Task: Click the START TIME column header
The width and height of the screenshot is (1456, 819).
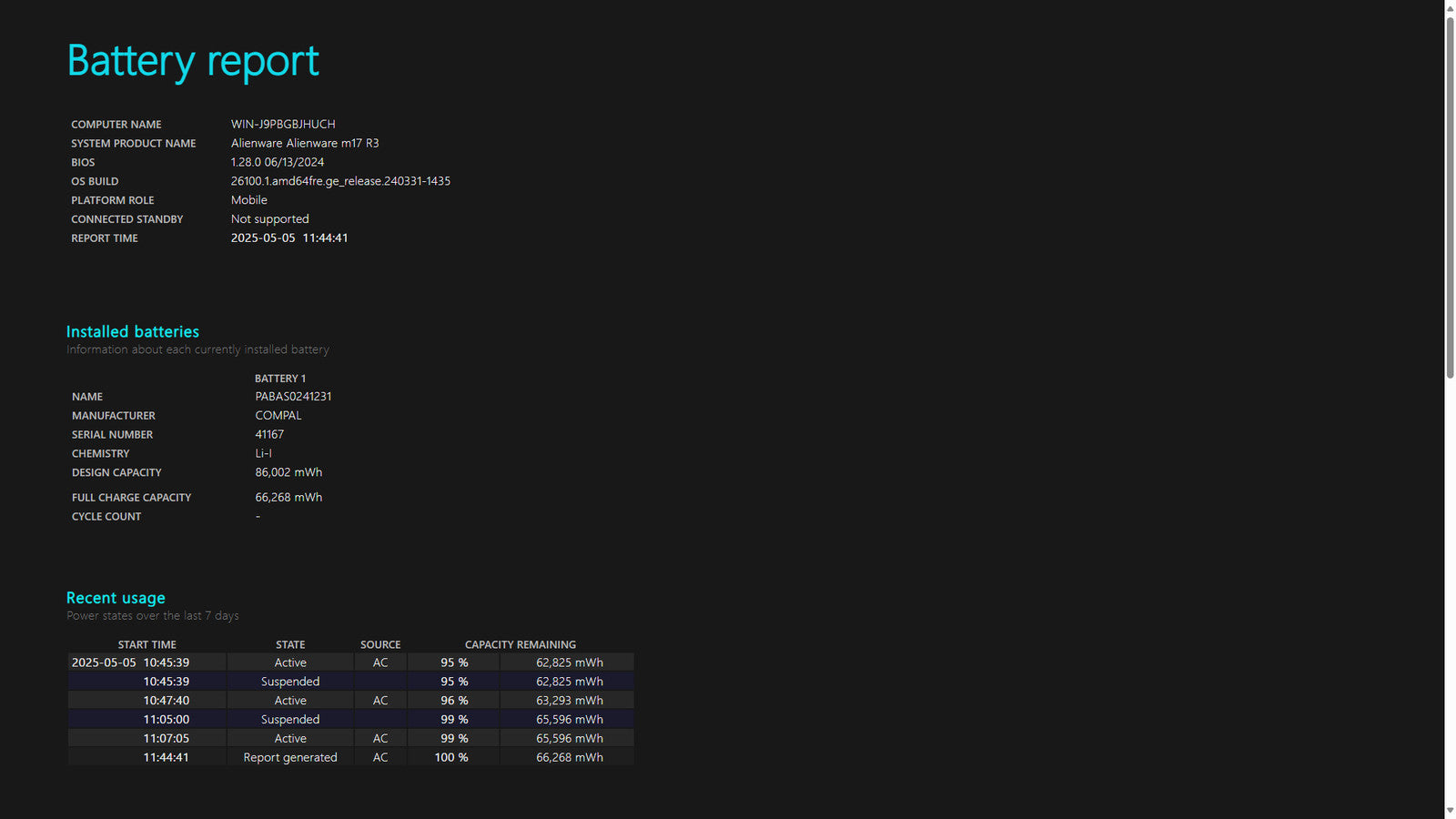Action: click(147, 644)
